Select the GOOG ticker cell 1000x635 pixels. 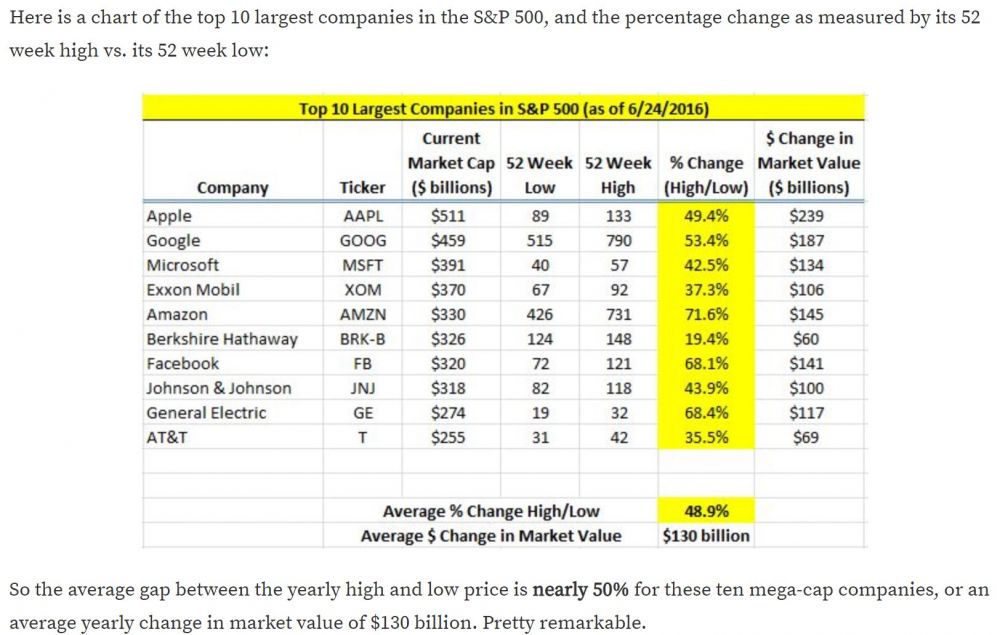[362, 241]
